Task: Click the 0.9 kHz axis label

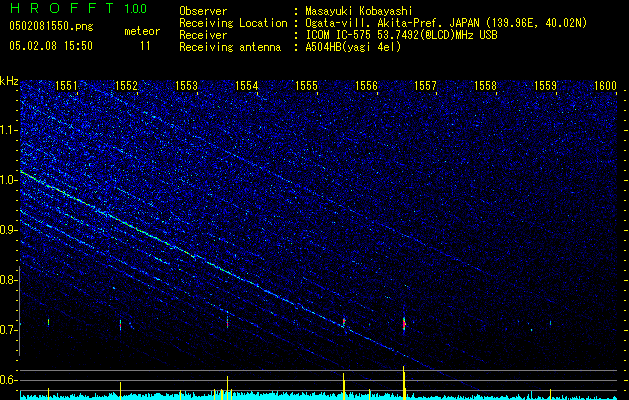Action: 8,230
